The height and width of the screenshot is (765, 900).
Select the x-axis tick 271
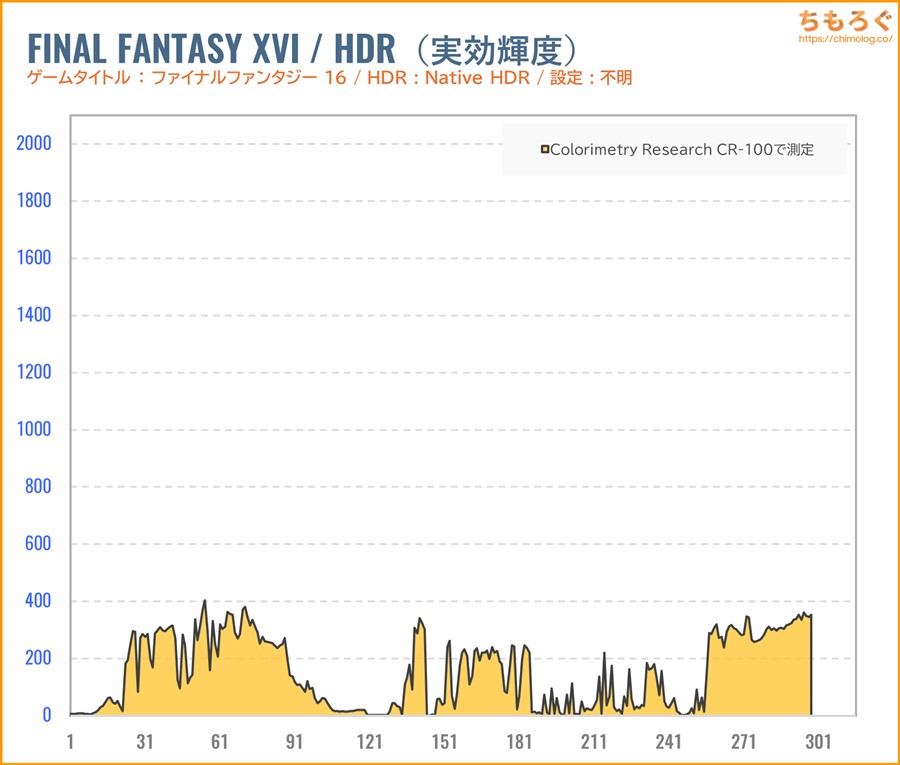click(x=743, y=741)
